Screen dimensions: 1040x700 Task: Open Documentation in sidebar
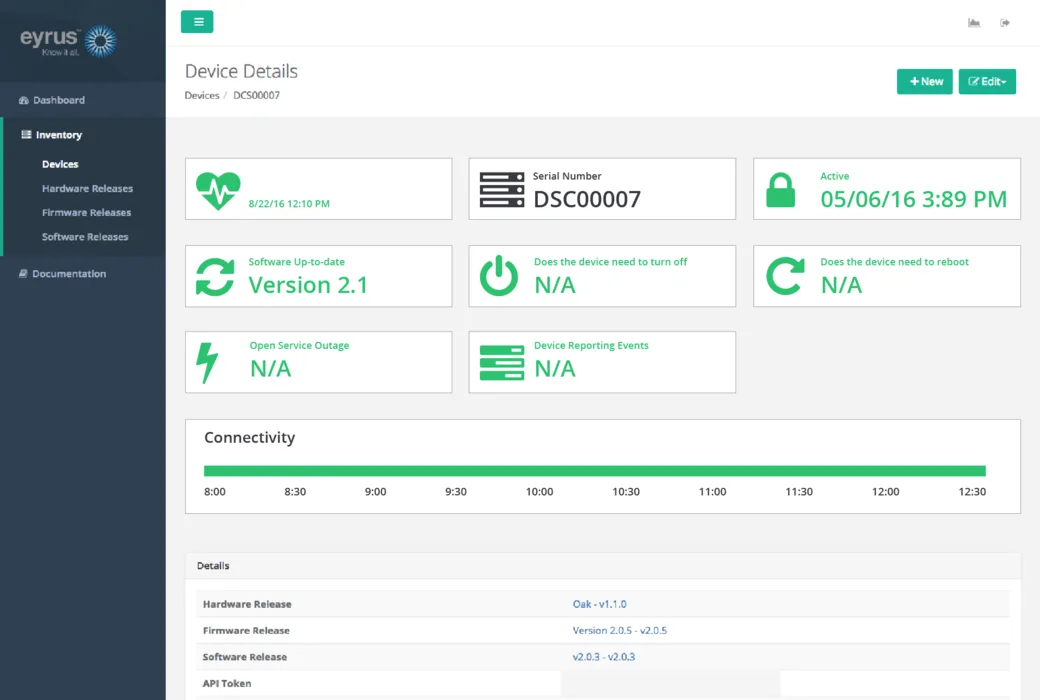click(x=83, y=273)
